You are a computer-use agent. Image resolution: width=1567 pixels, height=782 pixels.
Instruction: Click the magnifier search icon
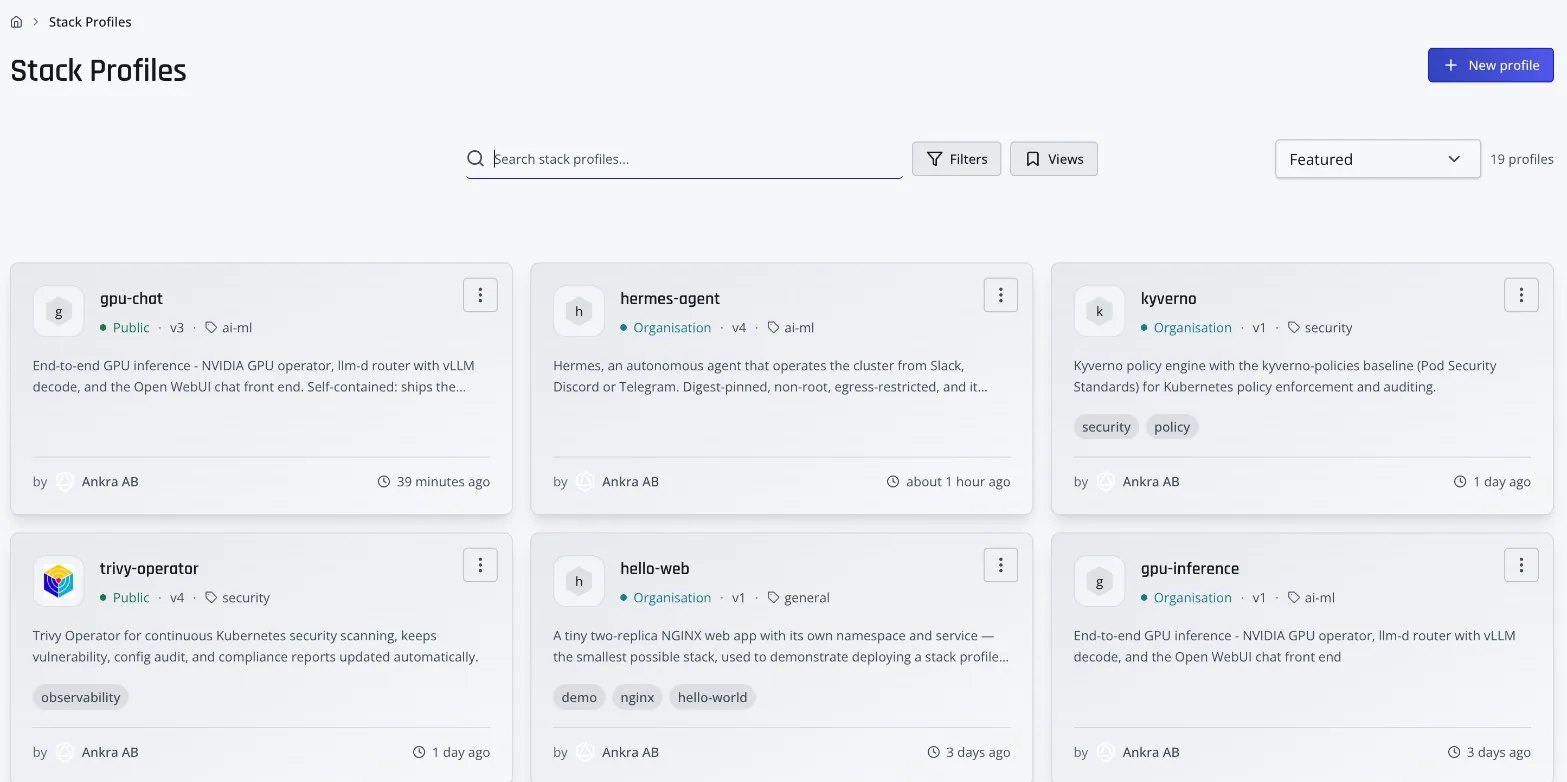(x=476, y=159)
